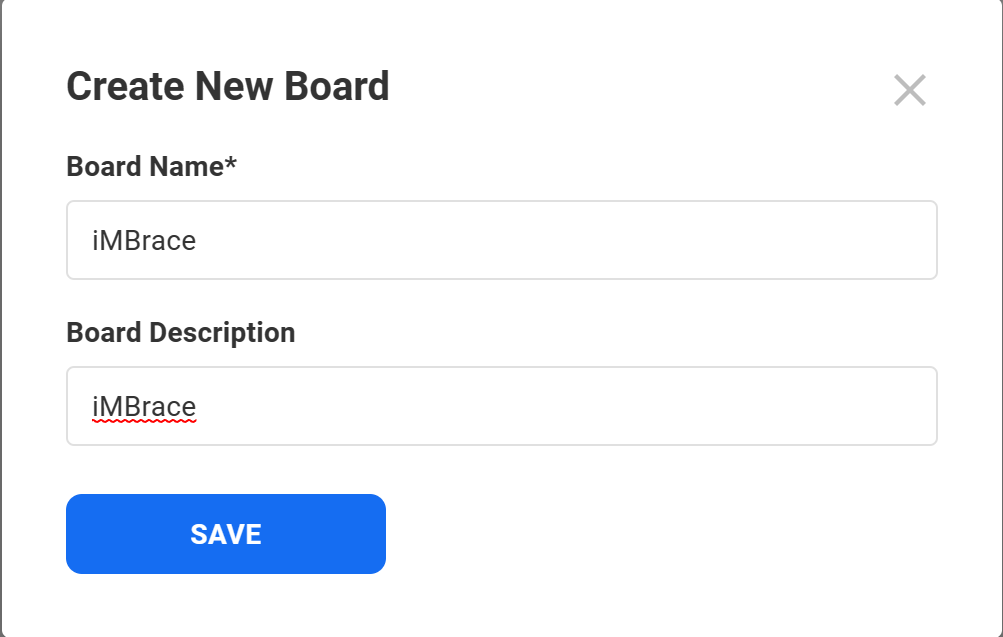Click the "Board Name*" label
Screen dimensions: 1003x637
coord(151,166)
